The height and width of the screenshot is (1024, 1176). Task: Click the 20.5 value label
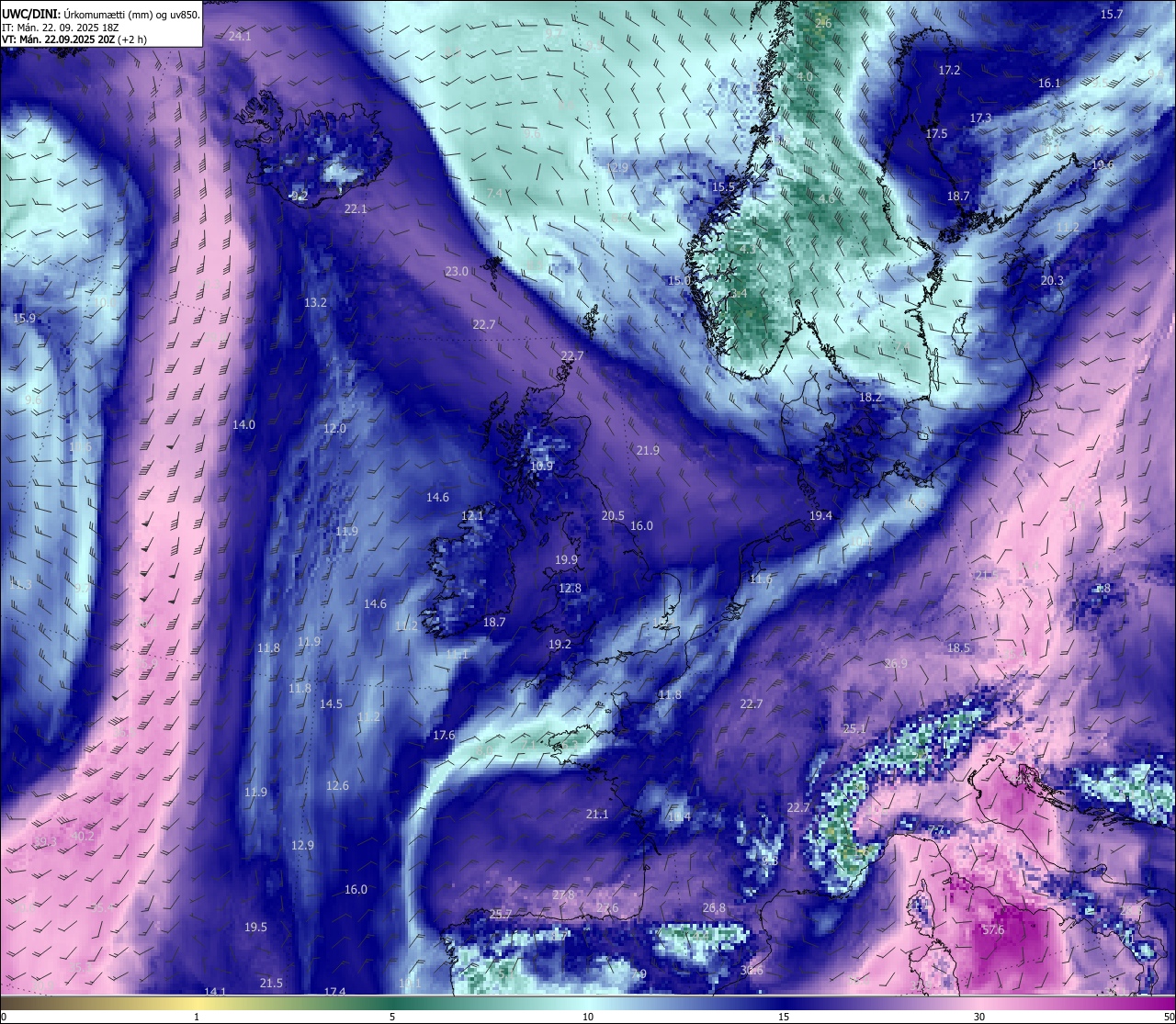pos(613,516)
